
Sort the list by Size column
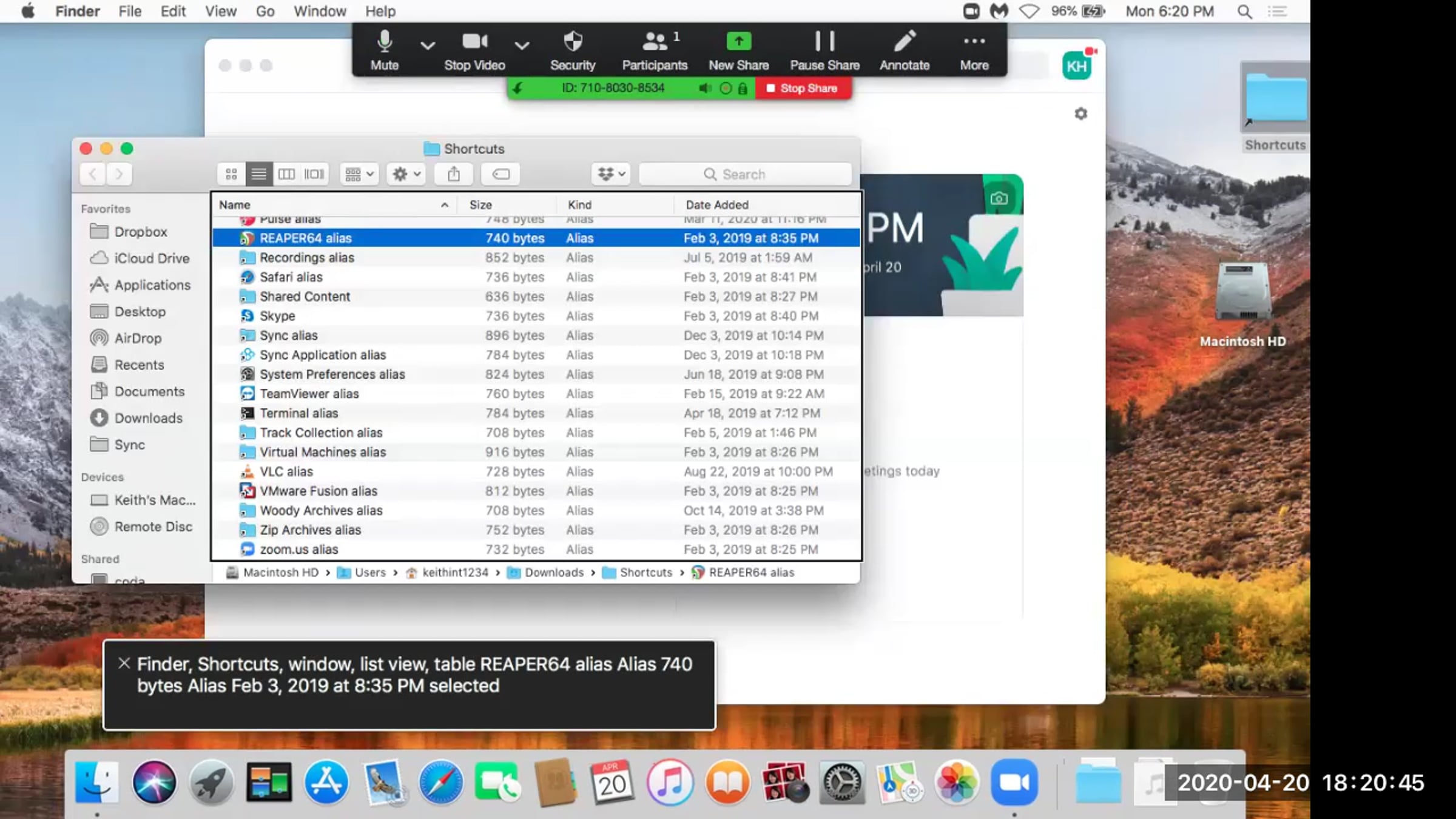point(480,205)
